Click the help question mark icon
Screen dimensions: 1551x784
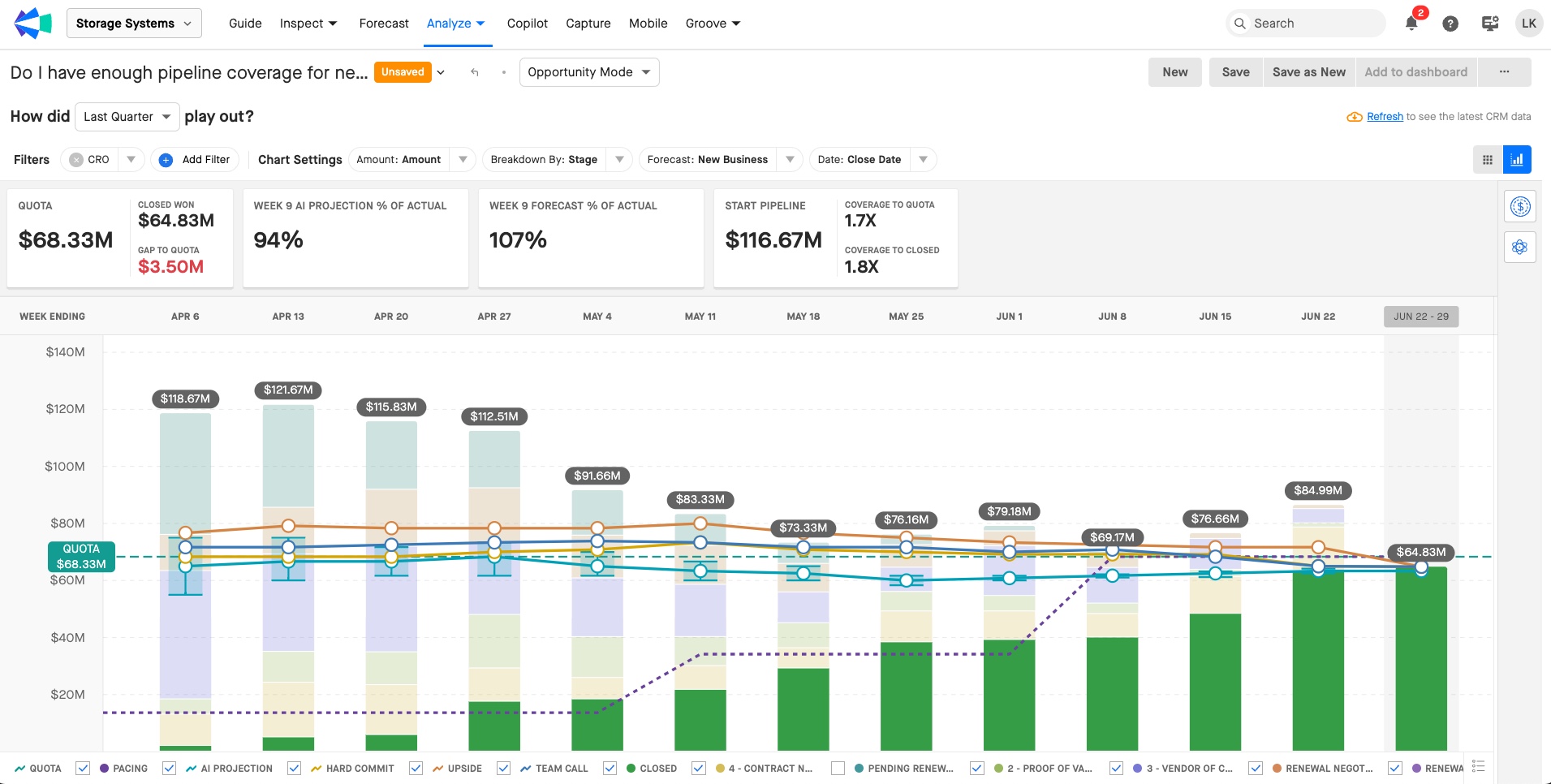coord(1450,24)
